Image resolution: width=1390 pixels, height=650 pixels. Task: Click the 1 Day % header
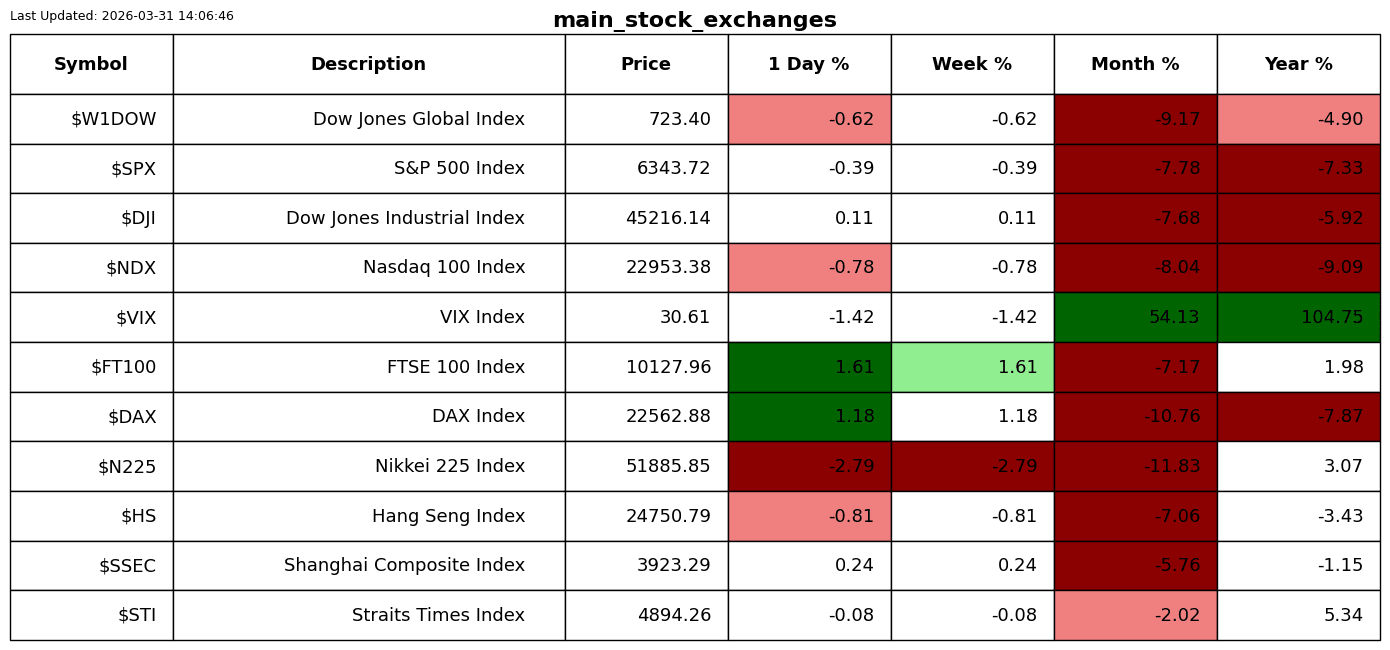pyautogui.click(x=809, y=64)
